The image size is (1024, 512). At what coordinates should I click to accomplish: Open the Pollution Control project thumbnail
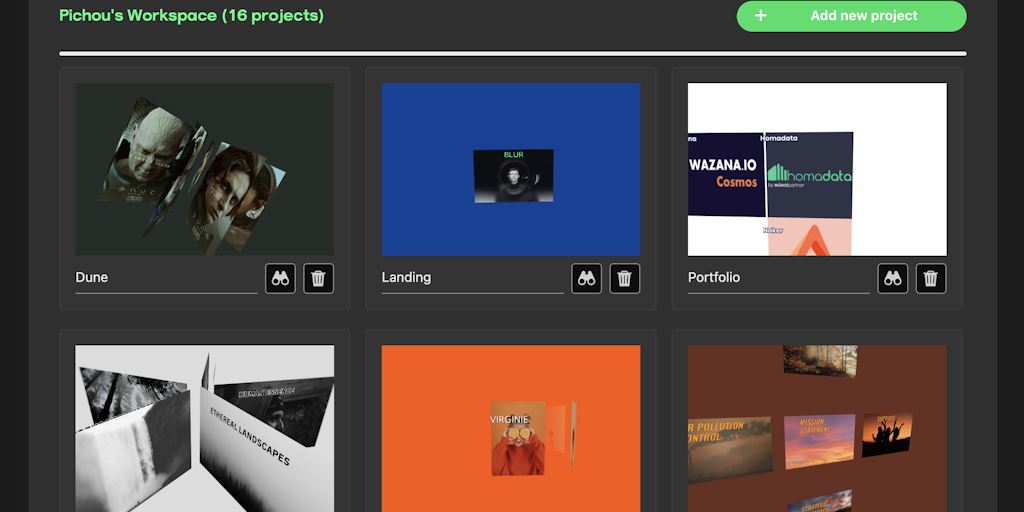point(817,428)
